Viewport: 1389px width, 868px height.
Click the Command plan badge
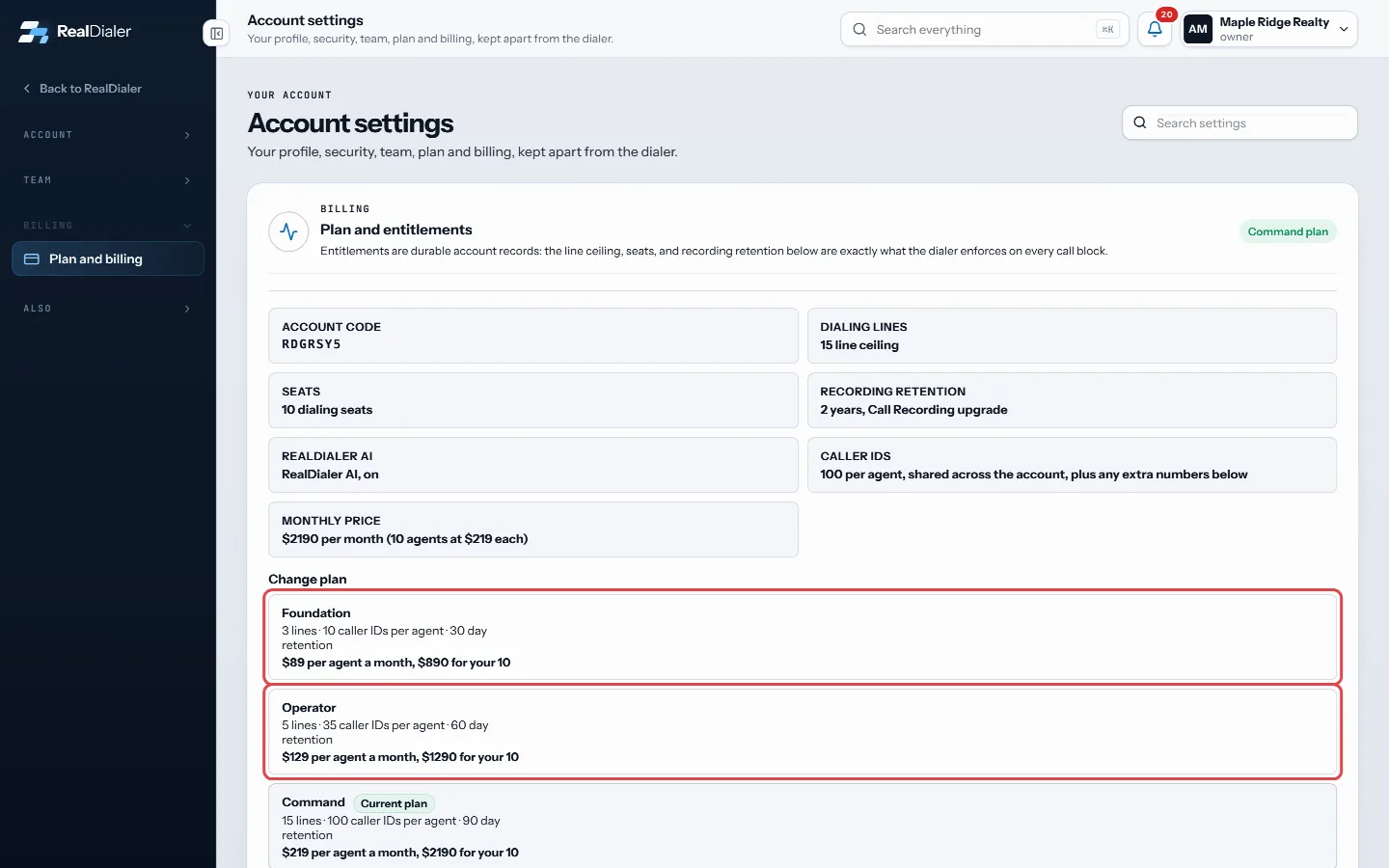(x=1288, y=231)
